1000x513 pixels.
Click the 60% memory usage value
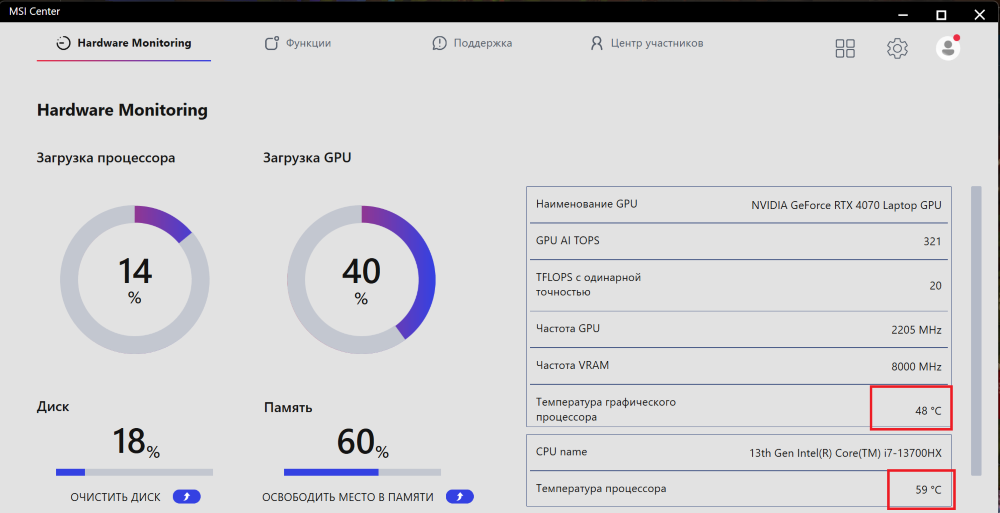tap(362, 442)
